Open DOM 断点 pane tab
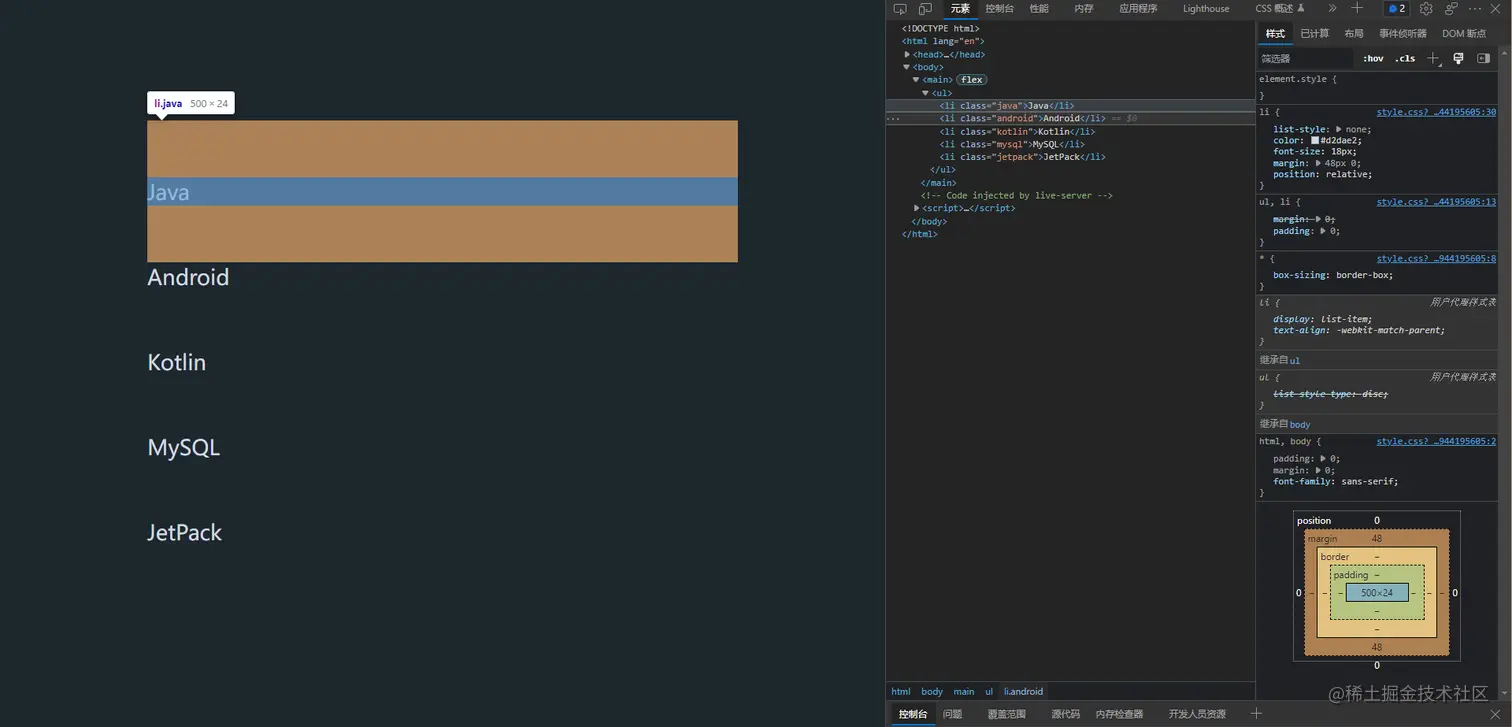The height and width of the screenshot is (727, 1512). (1464, 34)
